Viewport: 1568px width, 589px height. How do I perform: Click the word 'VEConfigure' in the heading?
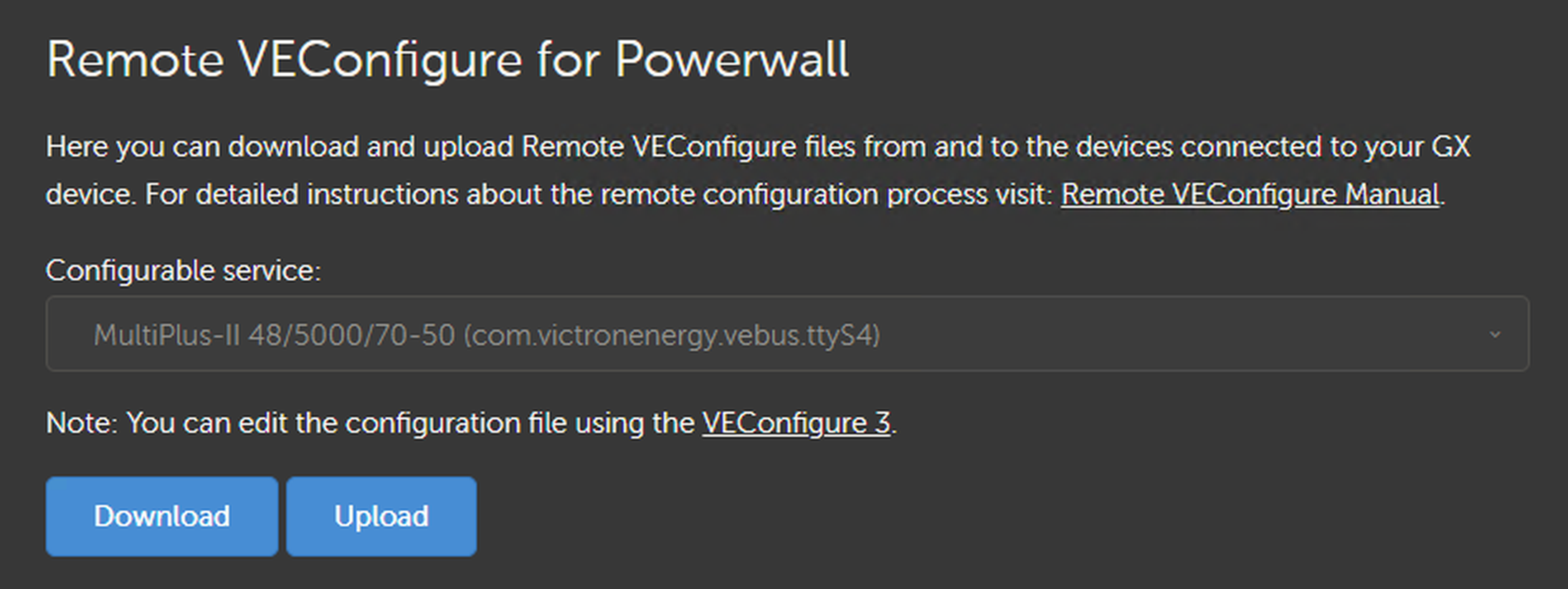tap(380, 59)
